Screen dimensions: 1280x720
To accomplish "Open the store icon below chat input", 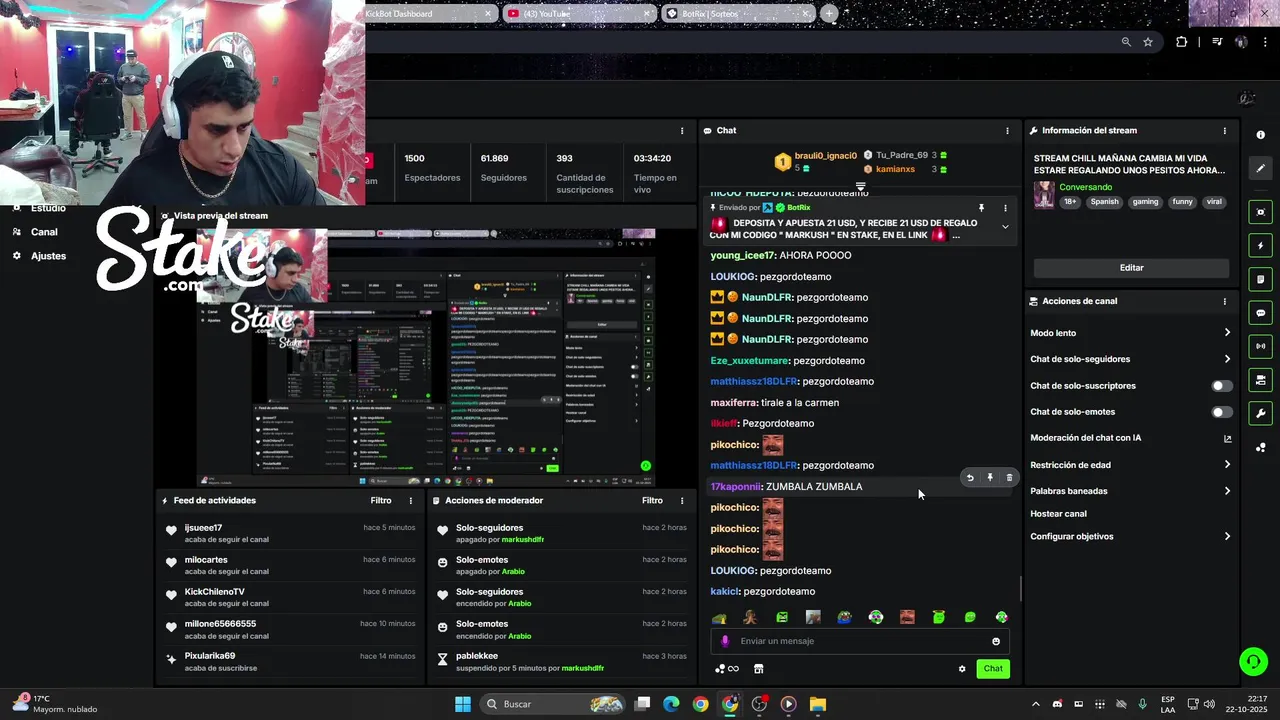I will (x=758, y=669).
